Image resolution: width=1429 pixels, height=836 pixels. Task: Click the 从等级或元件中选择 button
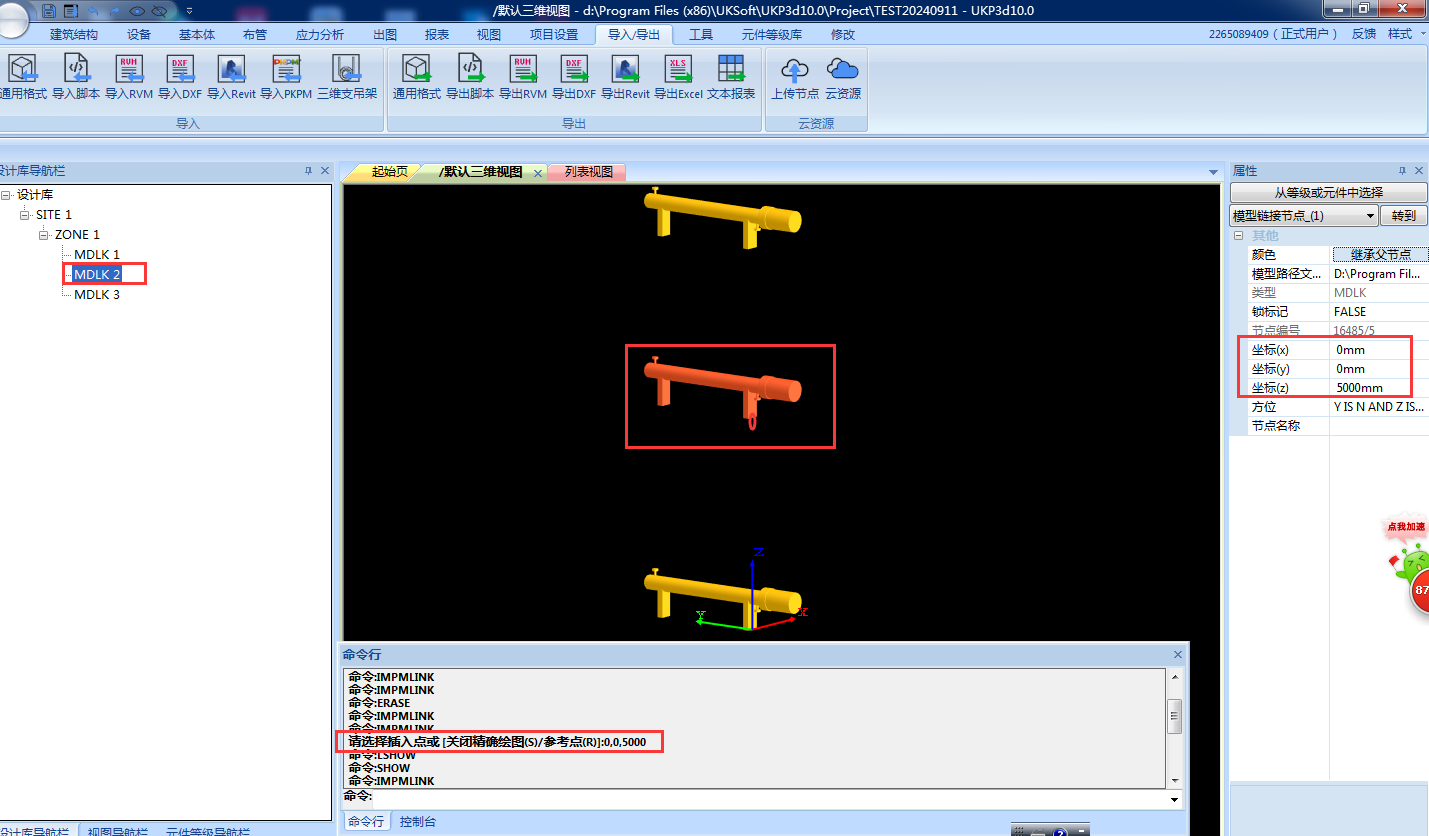pos(1328,192)
